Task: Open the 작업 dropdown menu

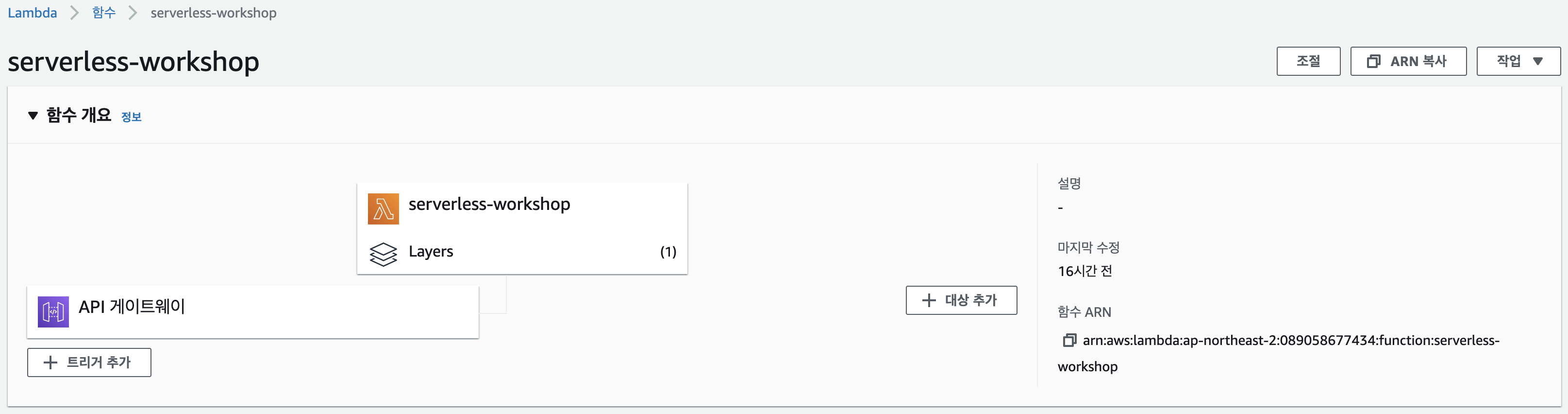Action: click(x=1518, y=61)
